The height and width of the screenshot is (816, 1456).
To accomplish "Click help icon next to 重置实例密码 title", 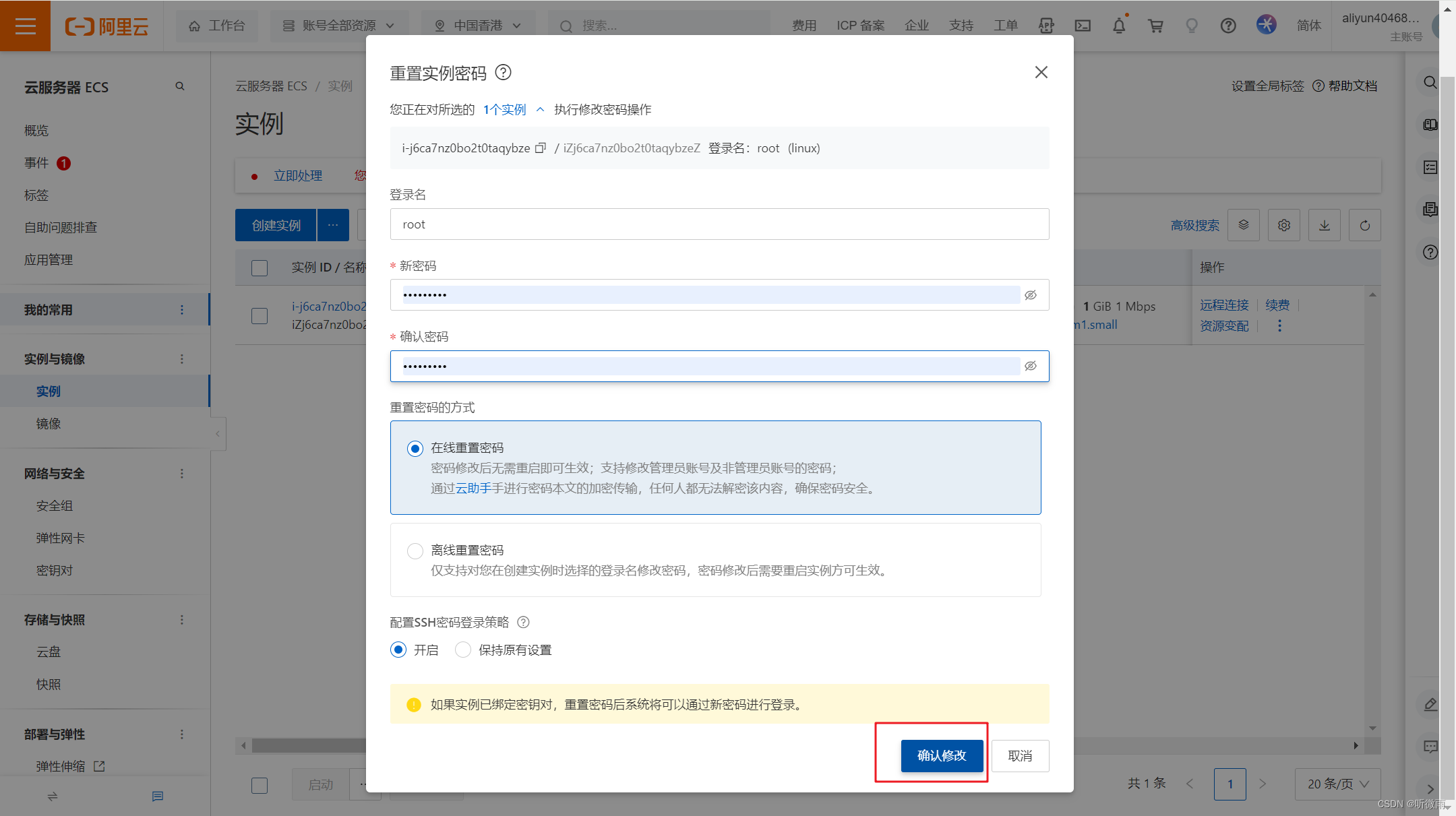I will coord(503,72).
